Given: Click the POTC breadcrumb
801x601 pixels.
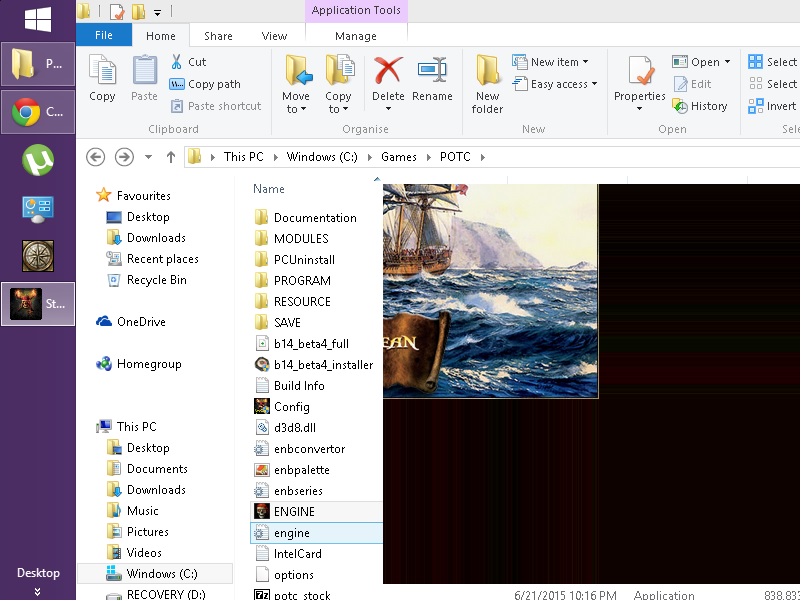Looking at the screenshot, I should click(x=455, y=157).
